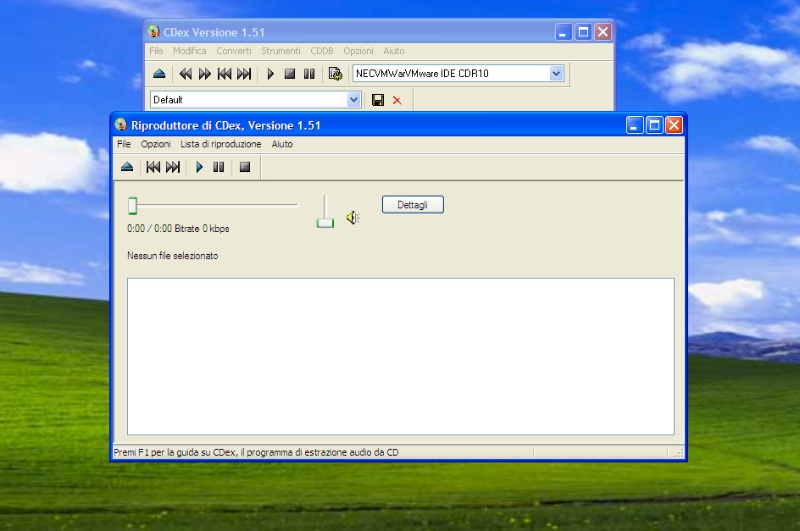Click the green volume slider handle
This screenshot has height=531, width=800.
click(x=325, y=222)
